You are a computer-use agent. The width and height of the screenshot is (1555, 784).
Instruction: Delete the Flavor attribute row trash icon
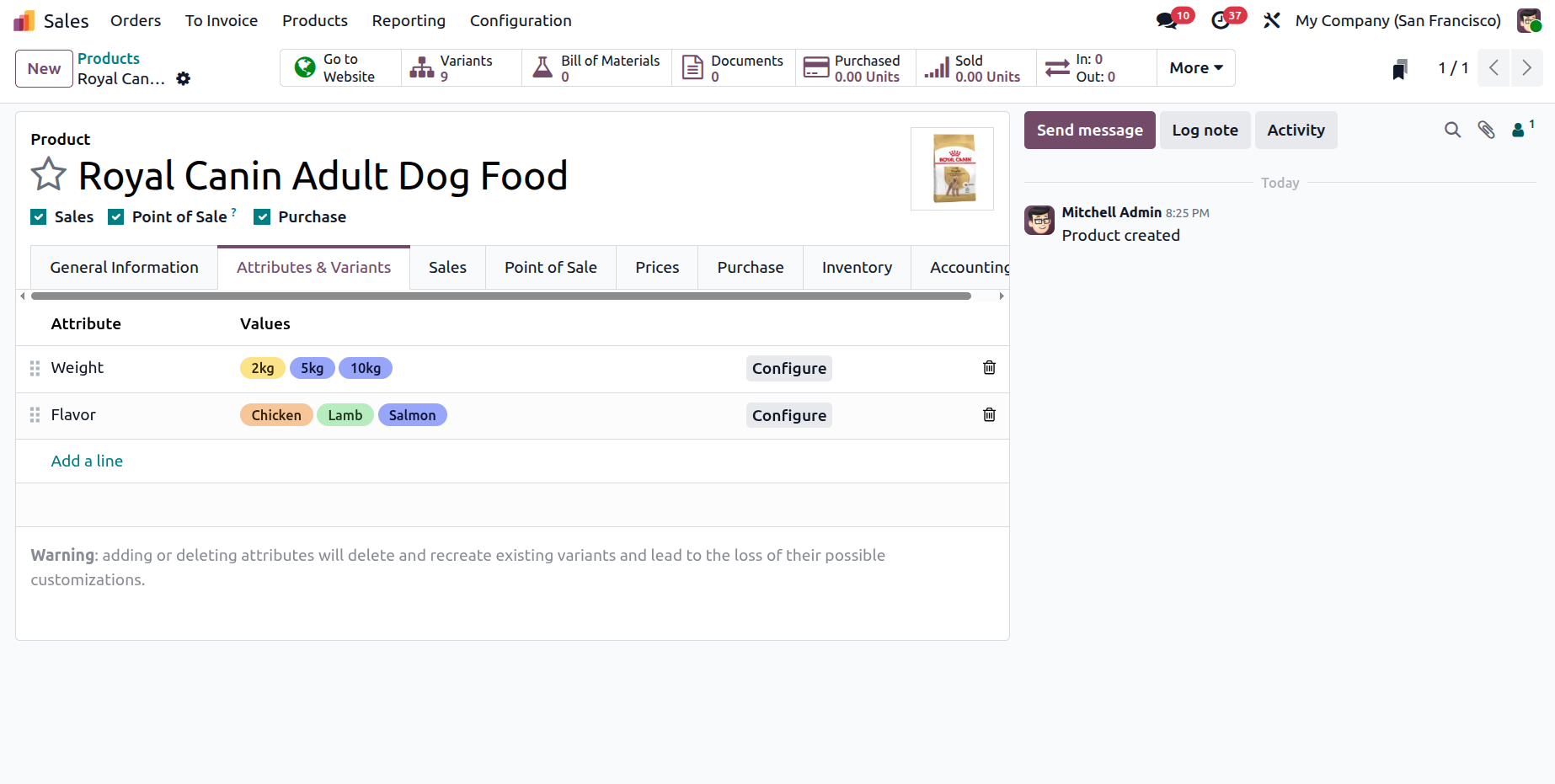pos(989,415)
